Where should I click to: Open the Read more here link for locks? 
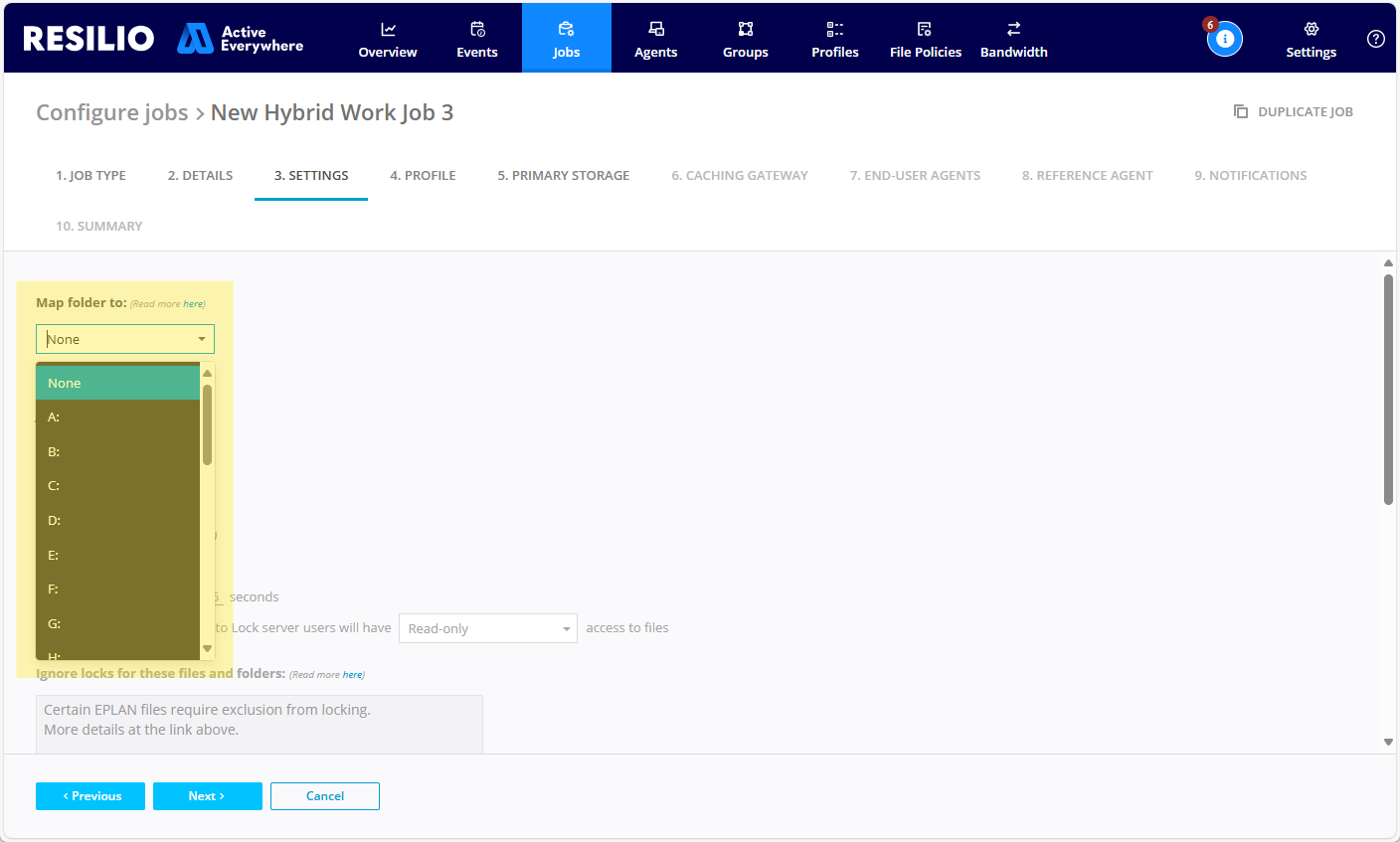(353, 675)
